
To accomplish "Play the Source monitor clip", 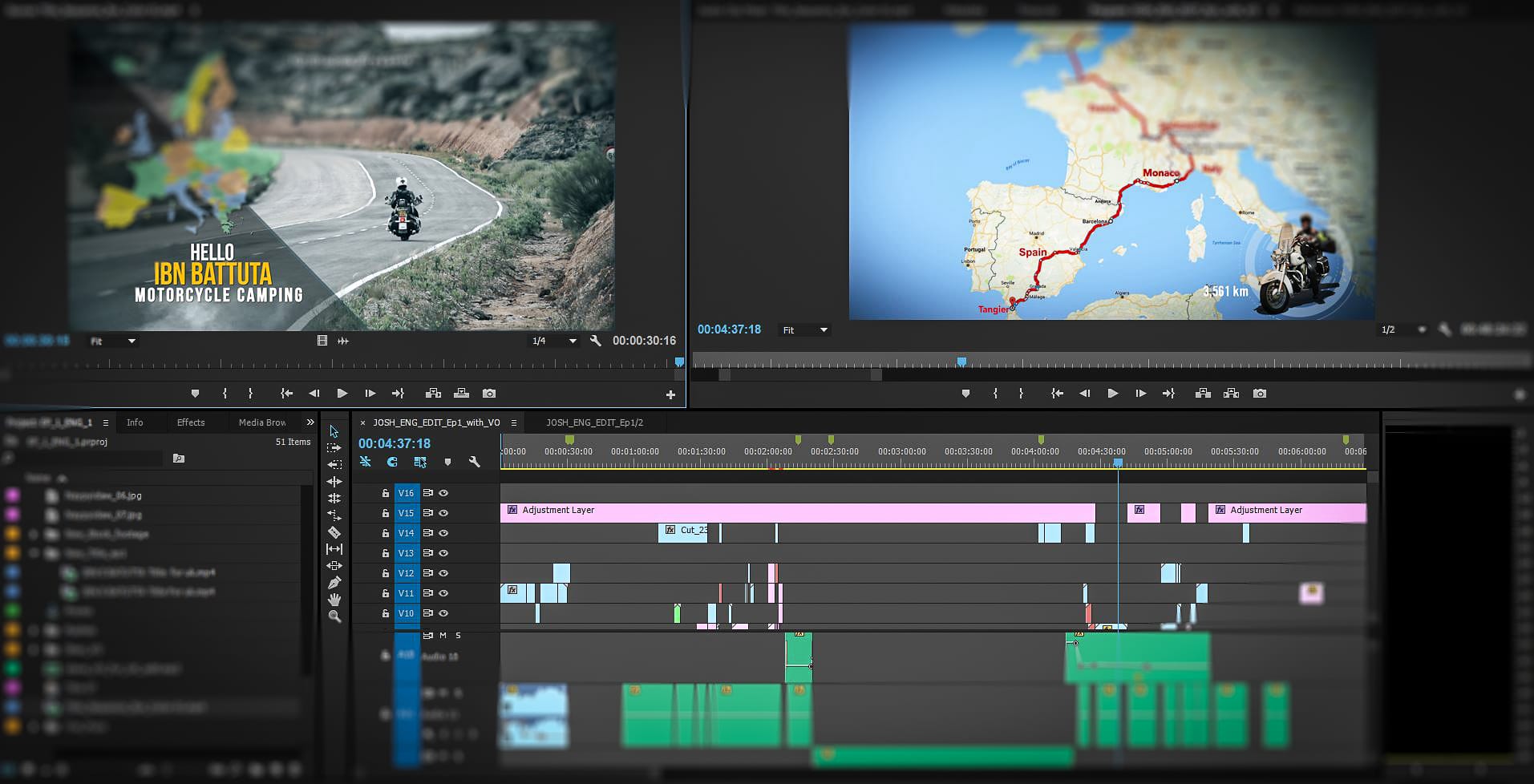I will click(x=342, y=394).
